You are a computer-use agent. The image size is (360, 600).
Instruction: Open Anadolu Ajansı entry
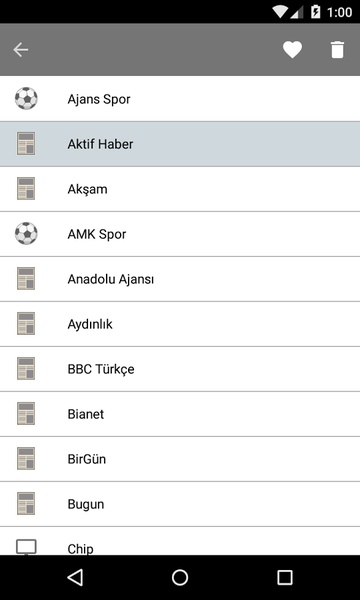point(180,279)
